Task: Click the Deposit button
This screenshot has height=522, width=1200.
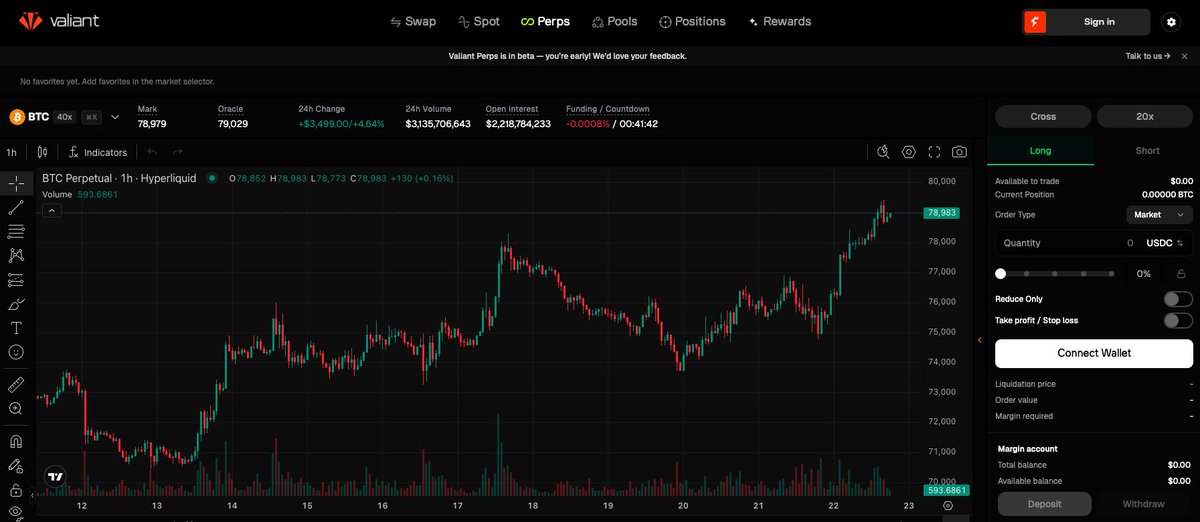Action: 1044,504
